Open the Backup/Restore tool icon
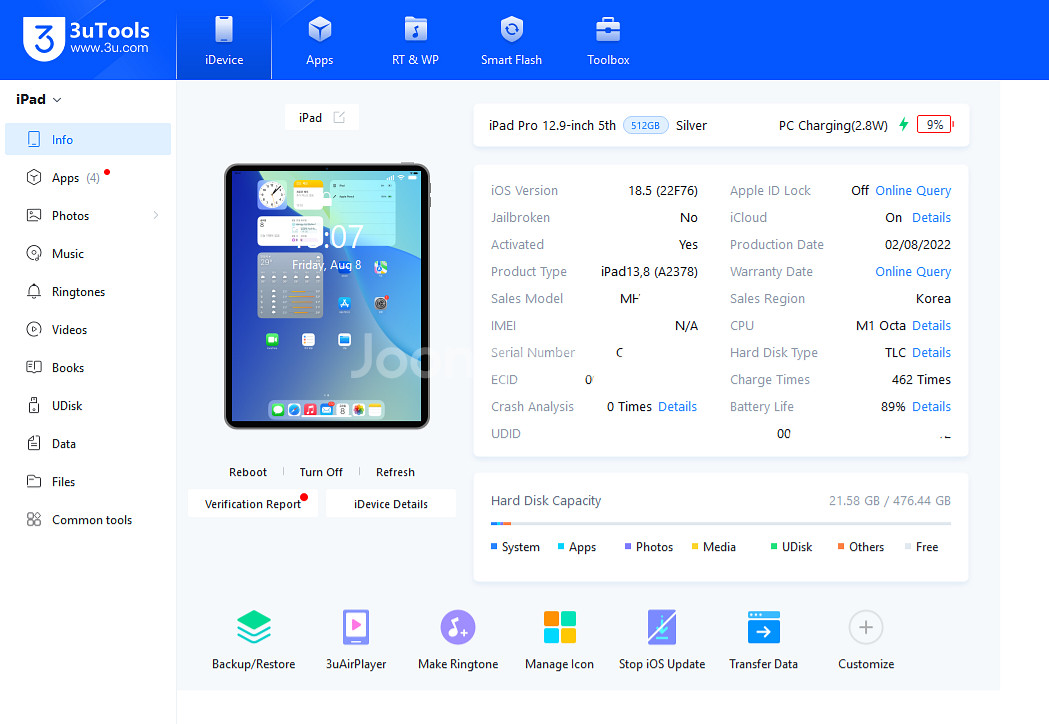1049x724 pixels. tap(254, 627)
